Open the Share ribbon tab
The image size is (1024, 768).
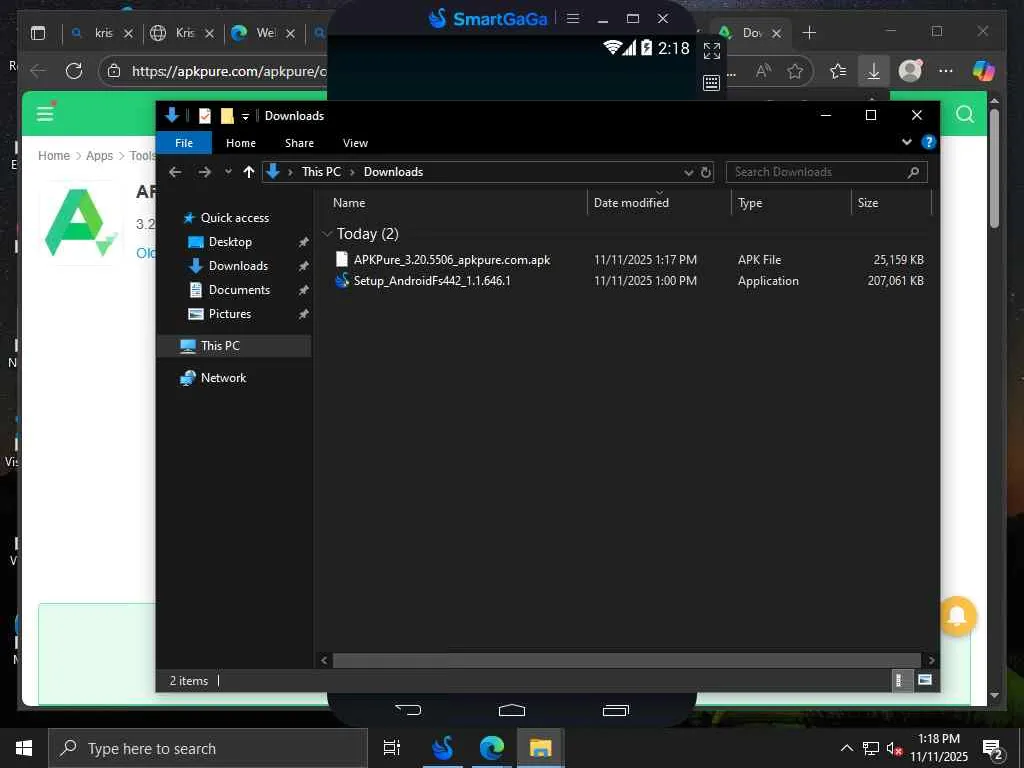click(x=299, y=143)
